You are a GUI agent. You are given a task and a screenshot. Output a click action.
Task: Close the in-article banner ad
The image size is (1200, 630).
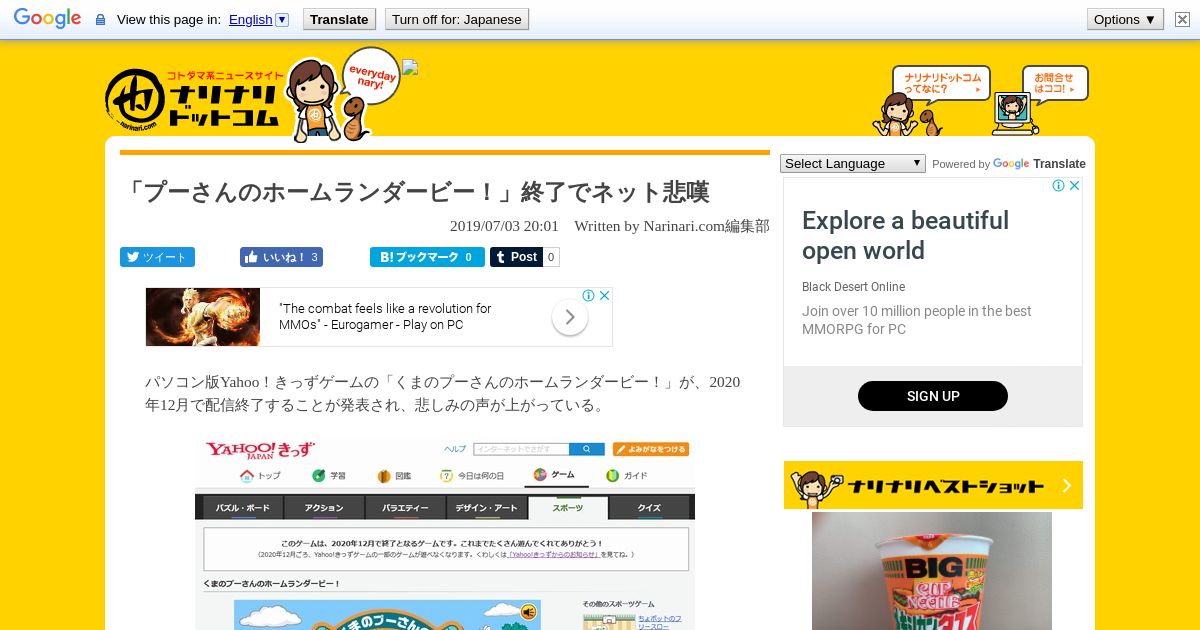tap(604, 295)
